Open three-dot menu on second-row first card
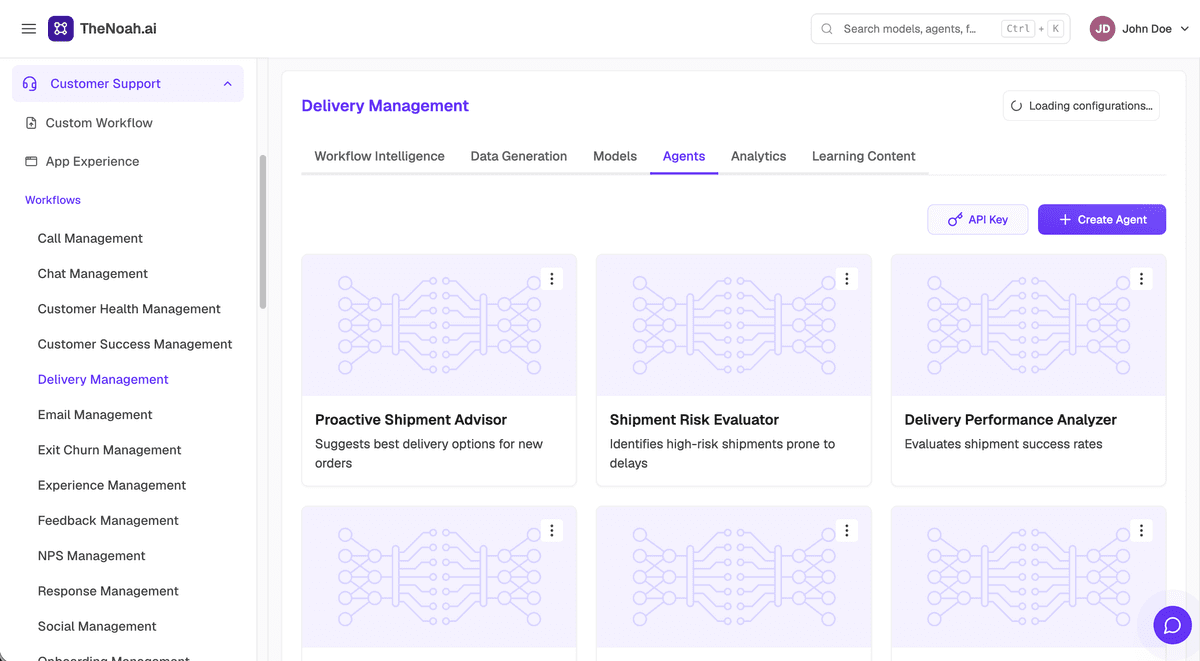The width and height of the screenshot is (1200, 661). pyautogui.click(x=551, y=531)
